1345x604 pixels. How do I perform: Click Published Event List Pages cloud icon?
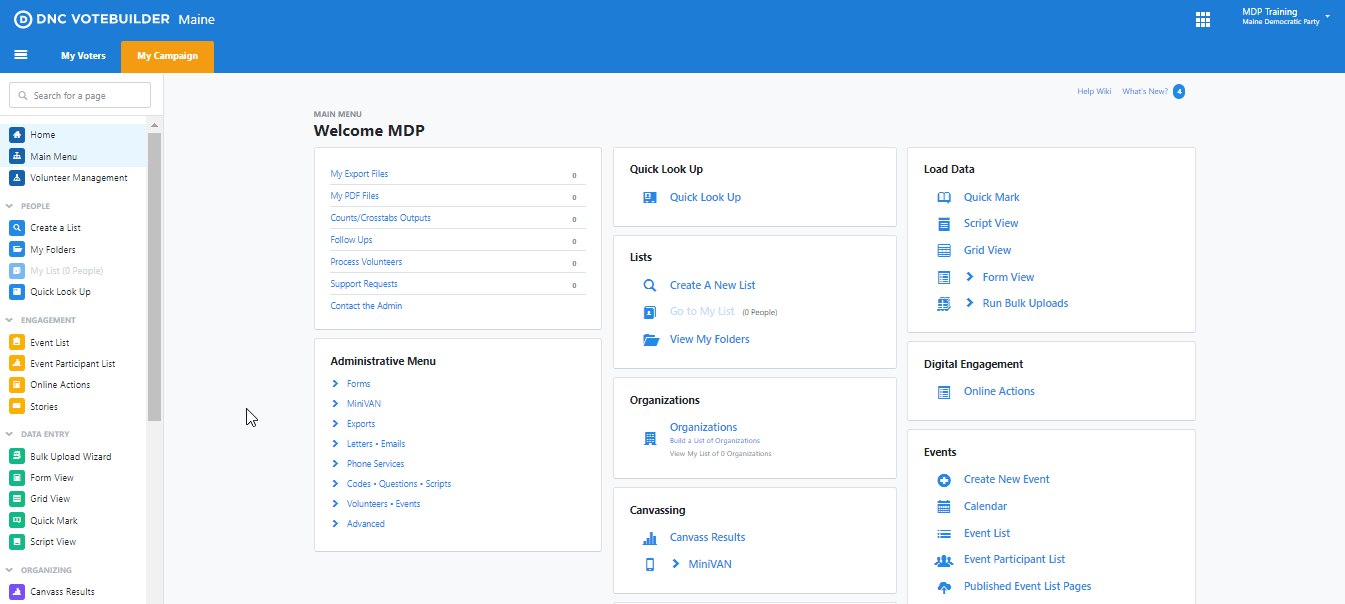click(944, 587)
